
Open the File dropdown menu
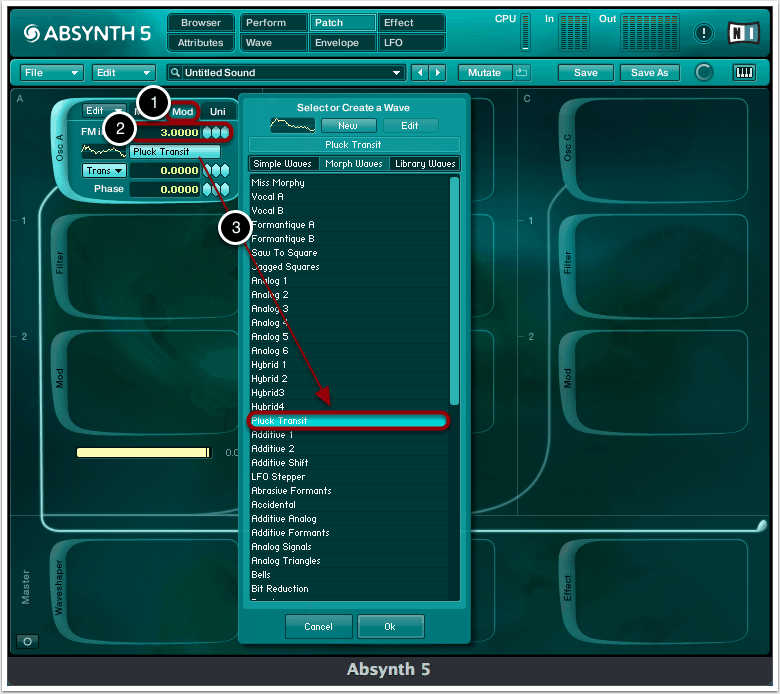pos(51,73)
